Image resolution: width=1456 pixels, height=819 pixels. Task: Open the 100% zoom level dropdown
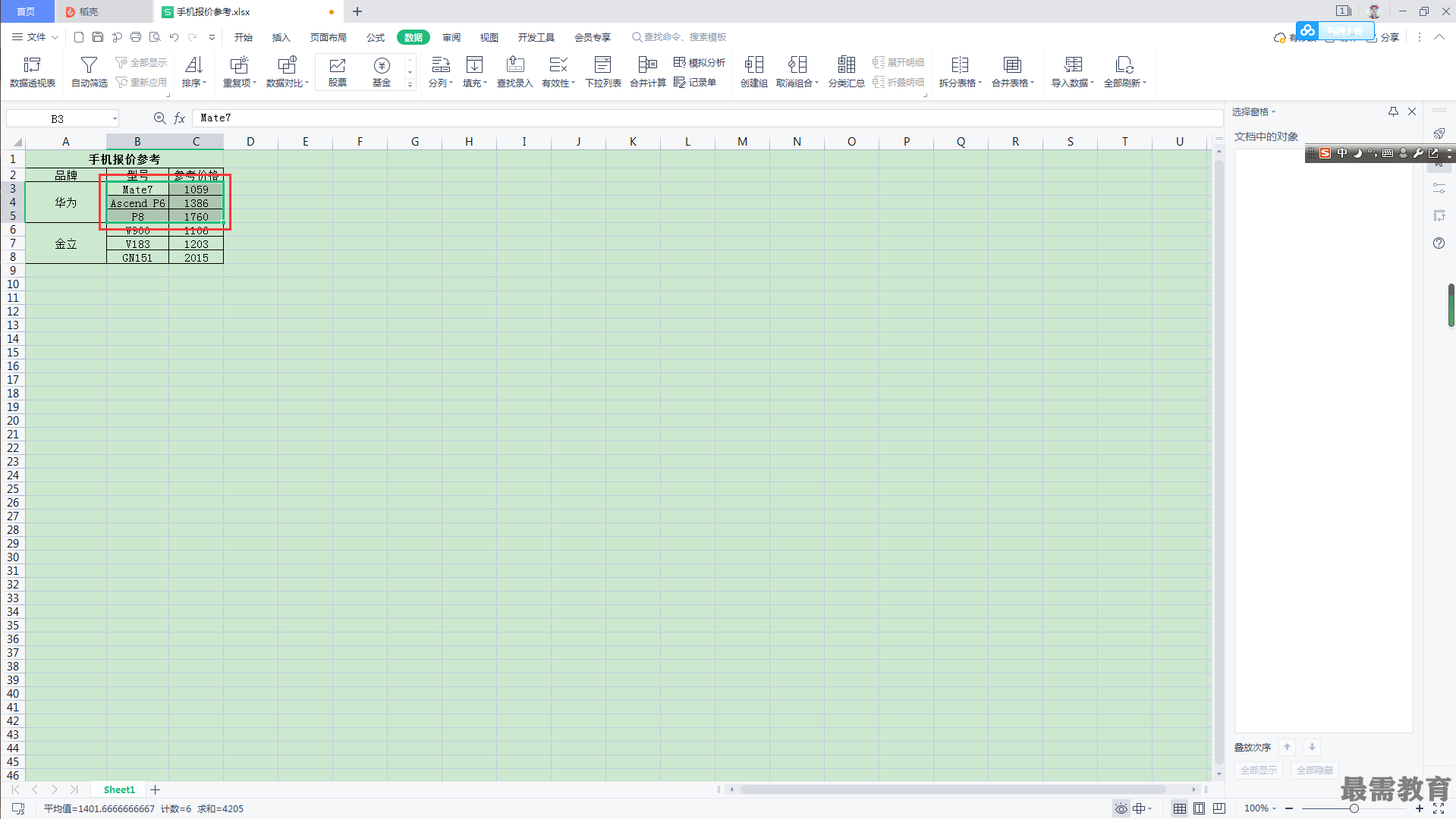(x=1260, y=808)
